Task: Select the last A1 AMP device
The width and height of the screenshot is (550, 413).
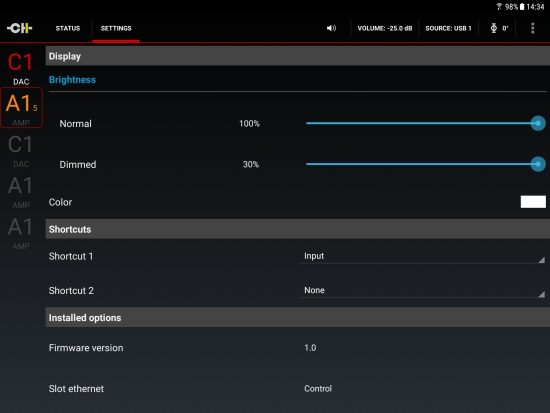Action: tap(20, 233)
